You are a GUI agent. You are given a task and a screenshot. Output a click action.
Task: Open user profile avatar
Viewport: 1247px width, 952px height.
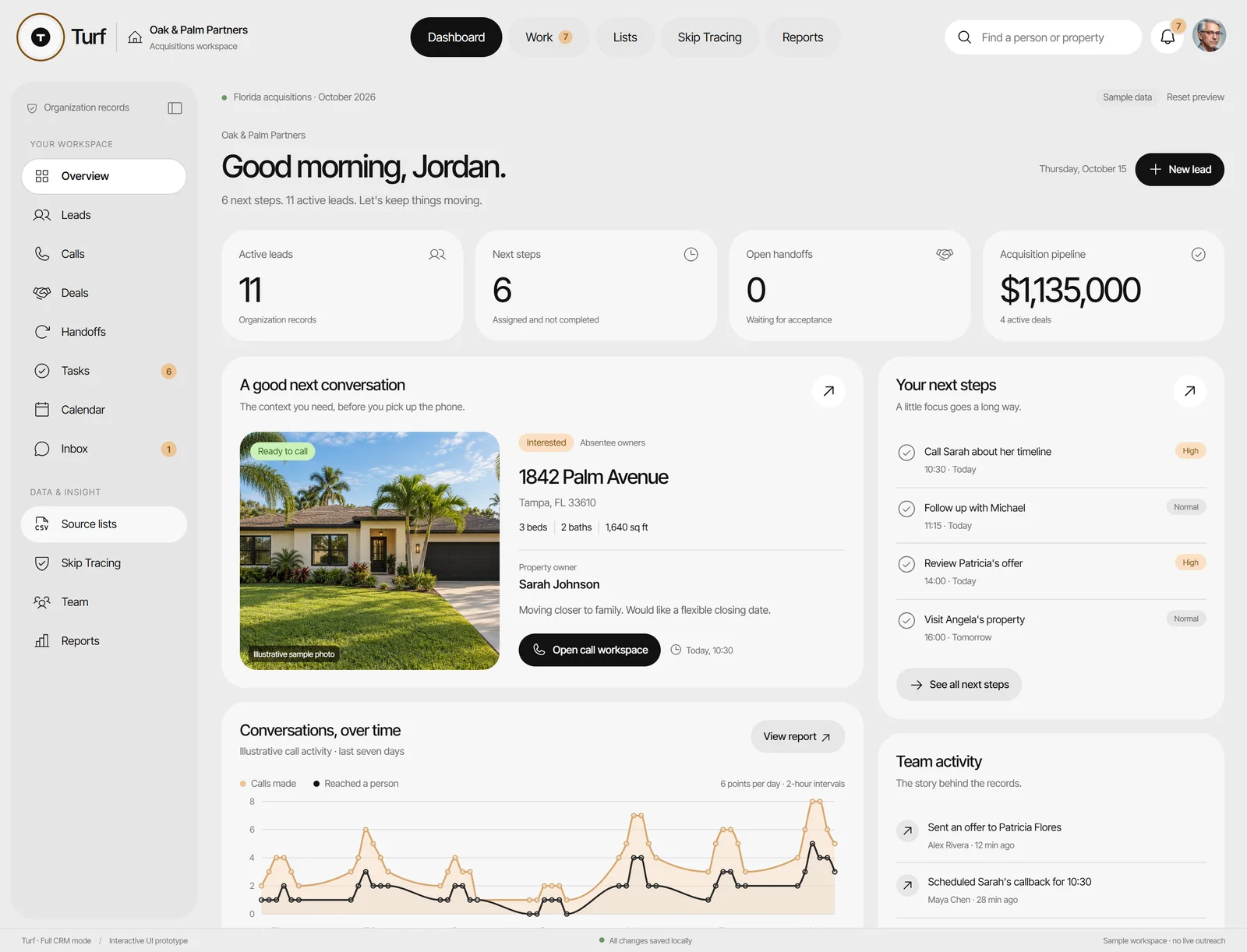(x=1209, y=36)
